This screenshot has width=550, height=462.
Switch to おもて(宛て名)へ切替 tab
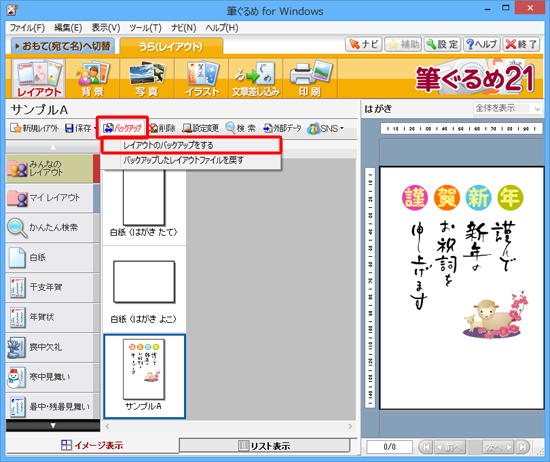point(62,46)
